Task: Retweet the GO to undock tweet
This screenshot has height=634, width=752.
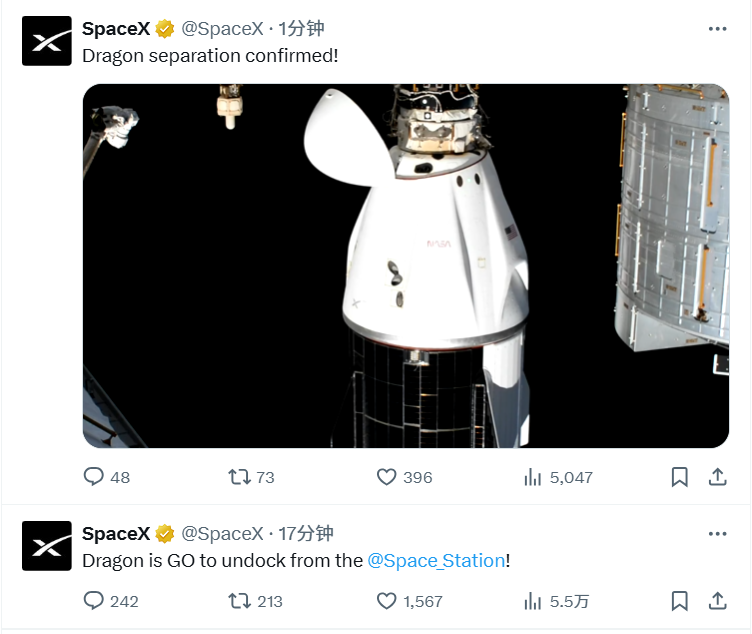Action: [x=240, y=601]
